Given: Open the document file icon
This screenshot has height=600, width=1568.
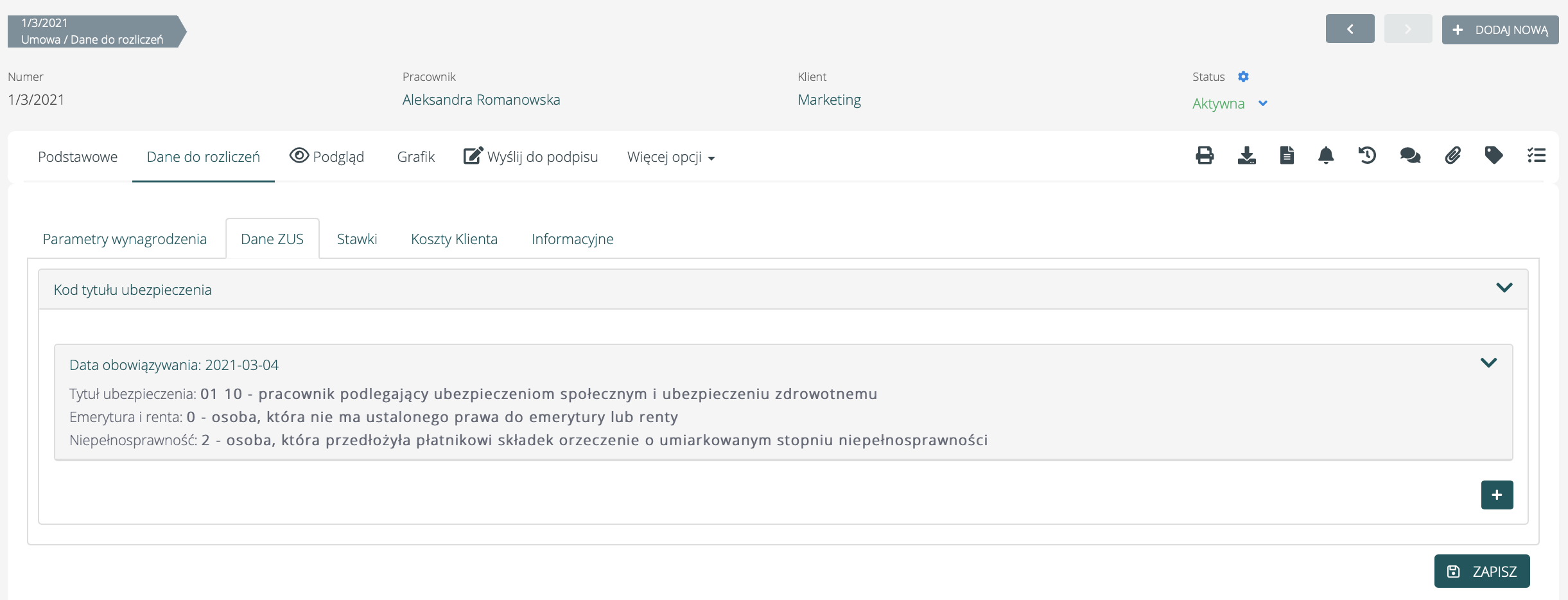Looking at the screenshot, I should pos(1287,155).
